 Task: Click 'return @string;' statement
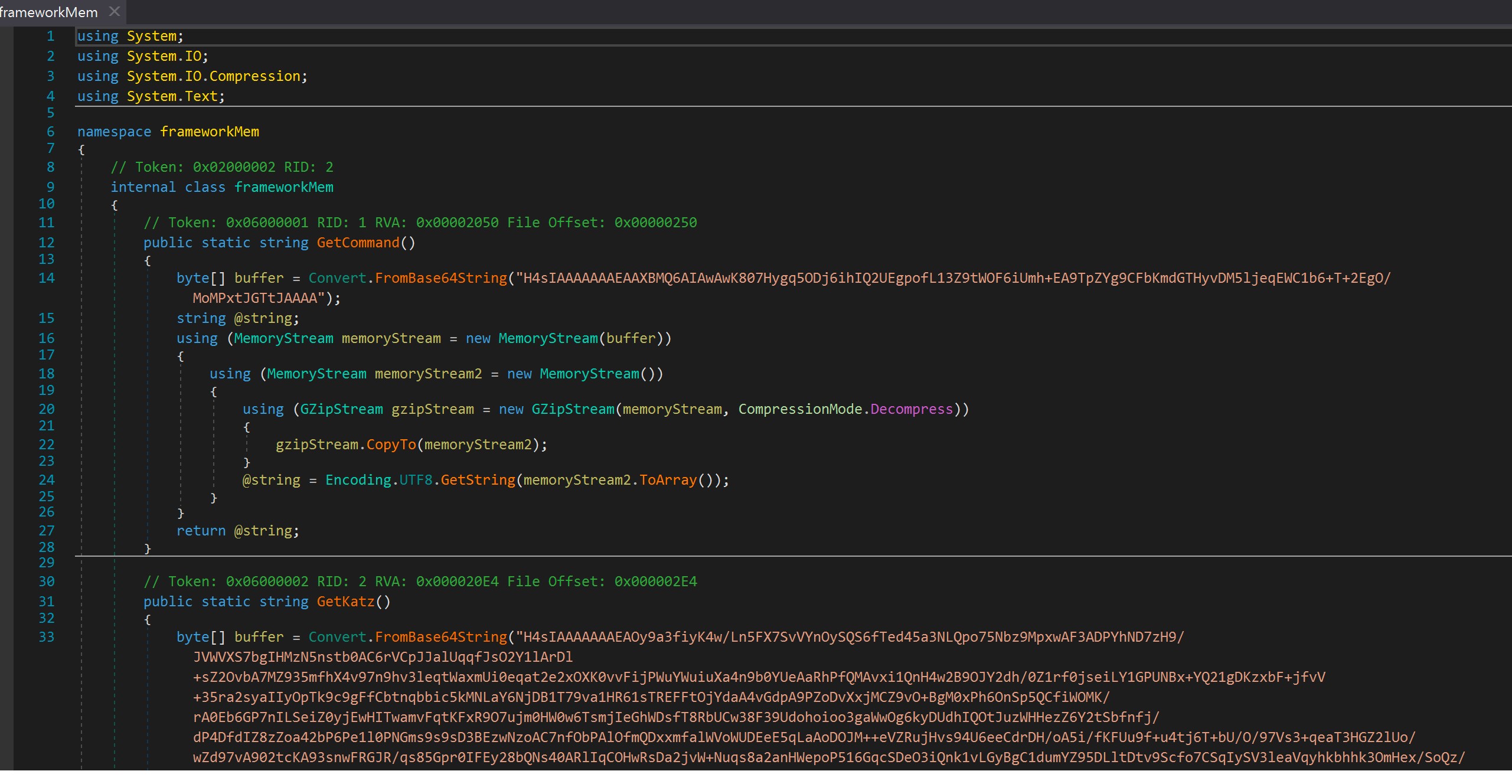[238, 531]
